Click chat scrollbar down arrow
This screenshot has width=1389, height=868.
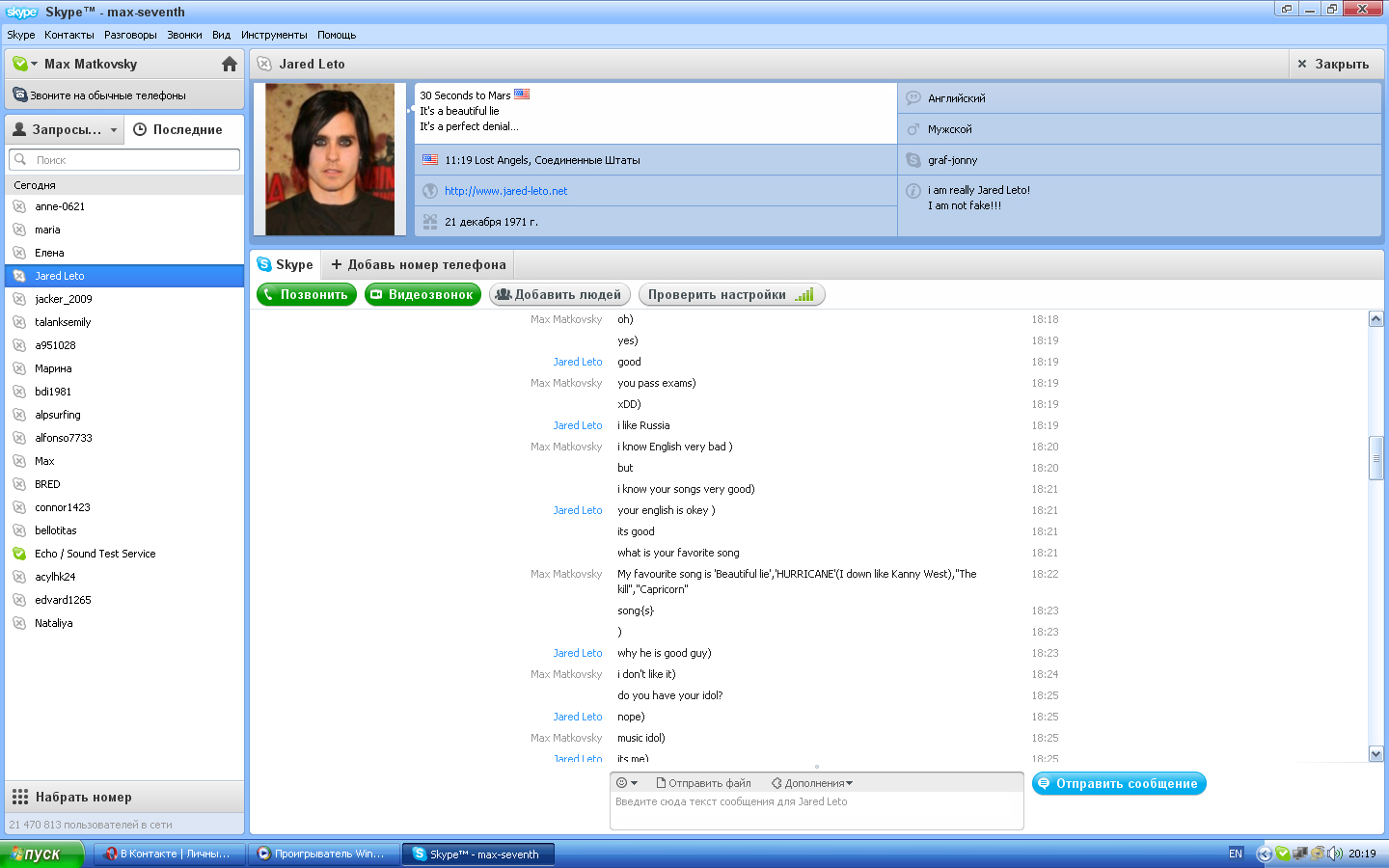coord(1376,753)
